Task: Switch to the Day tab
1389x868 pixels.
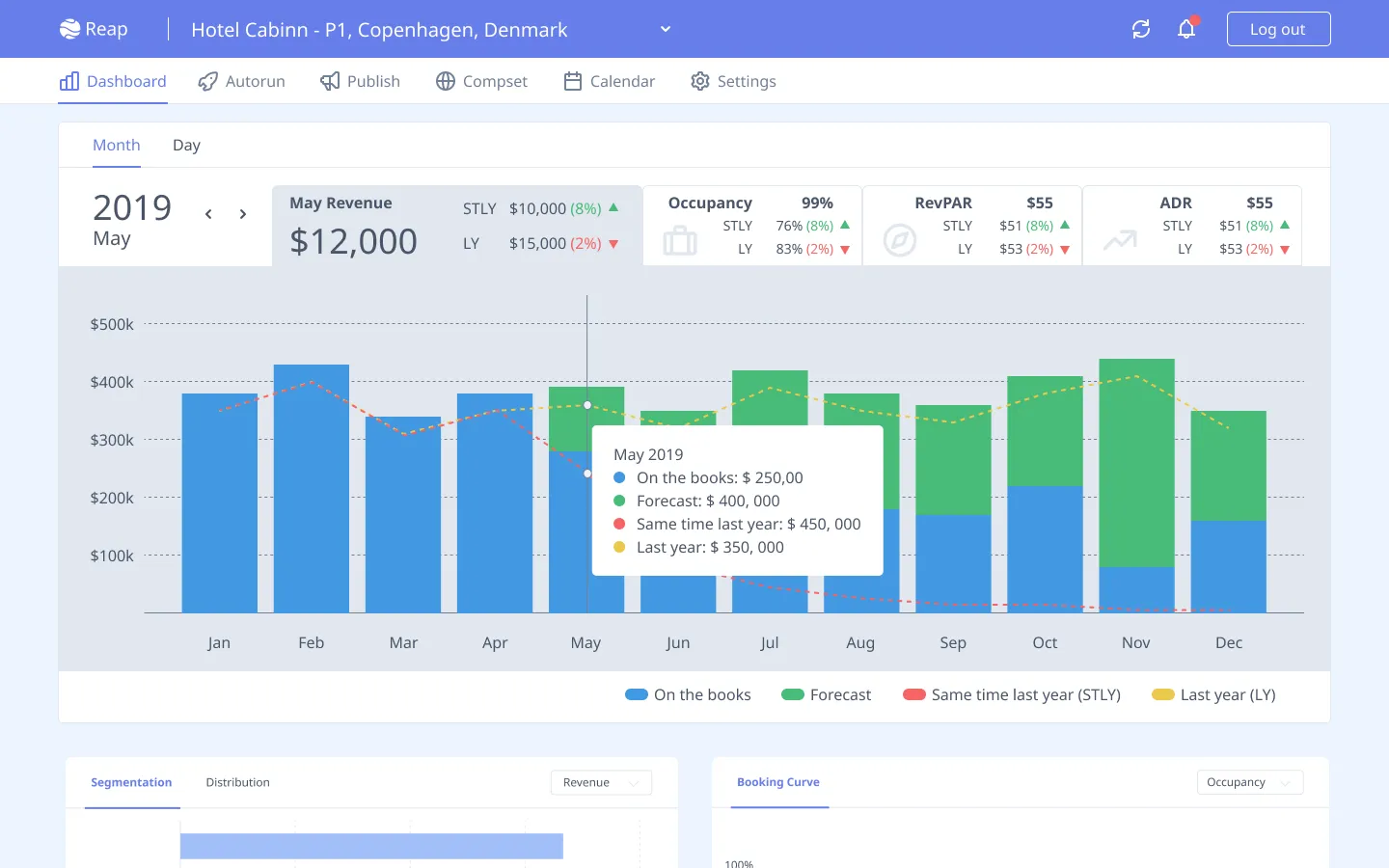Action: pyautogui.click(x=186, y=145)
